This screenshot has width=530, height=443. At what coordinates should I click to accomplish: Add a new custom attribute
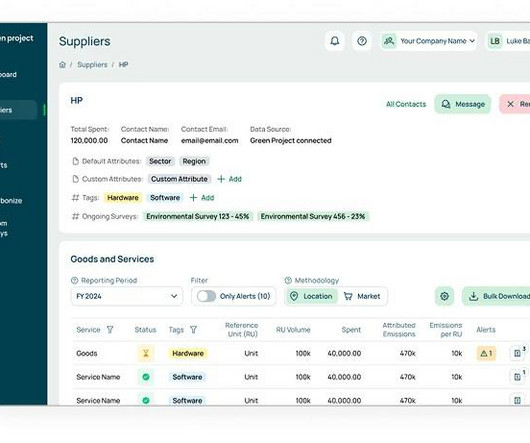(230, 179)
